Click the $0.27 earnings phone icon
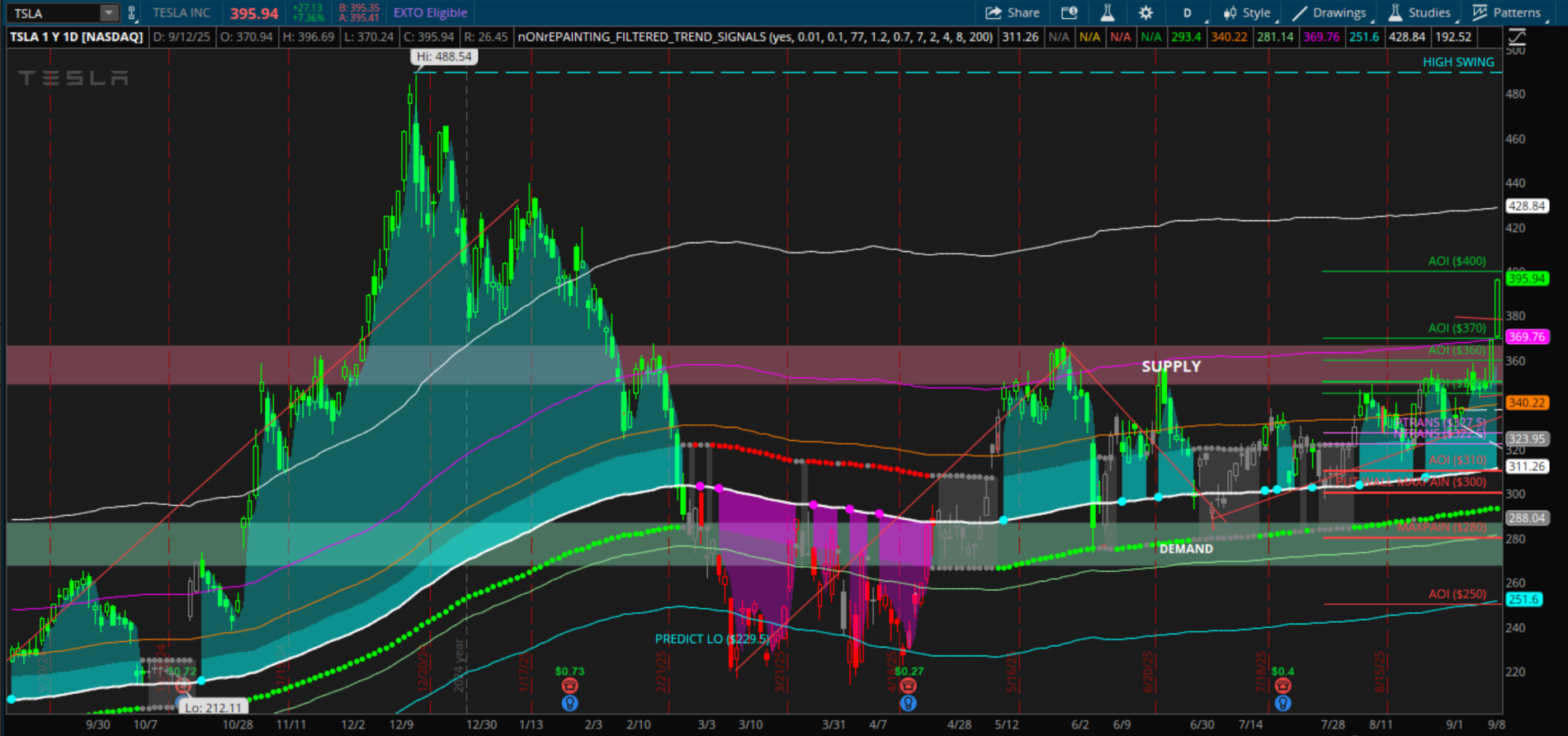 click(908, 686)
